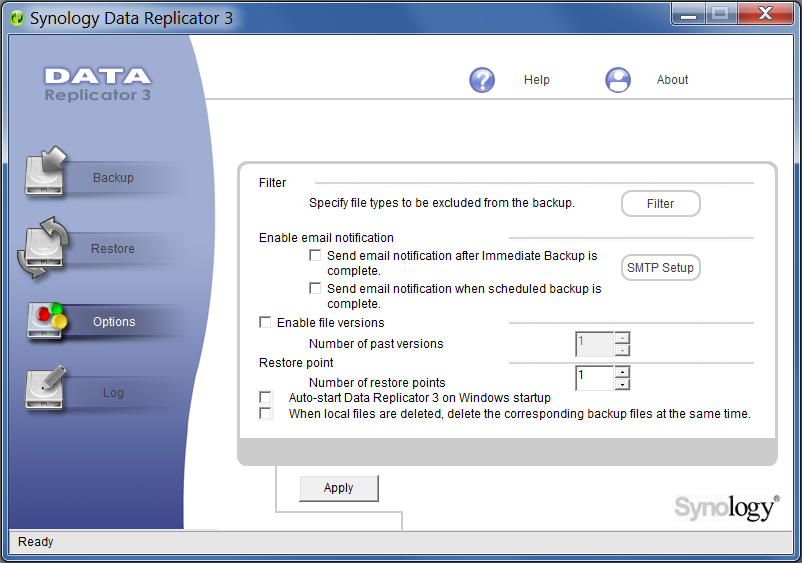Enable email notification after Immediate Backup

click(x=315, y=255)
